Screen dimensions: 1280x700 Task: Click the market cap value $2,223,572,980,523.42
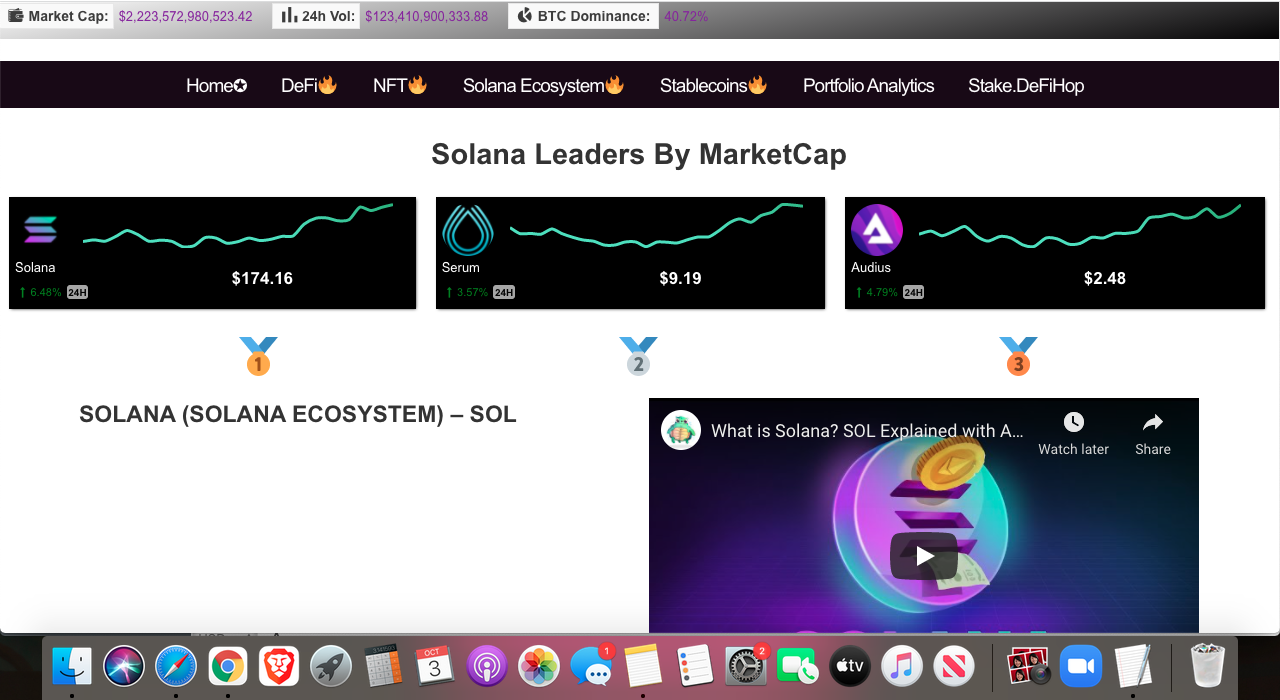[185, 16]
